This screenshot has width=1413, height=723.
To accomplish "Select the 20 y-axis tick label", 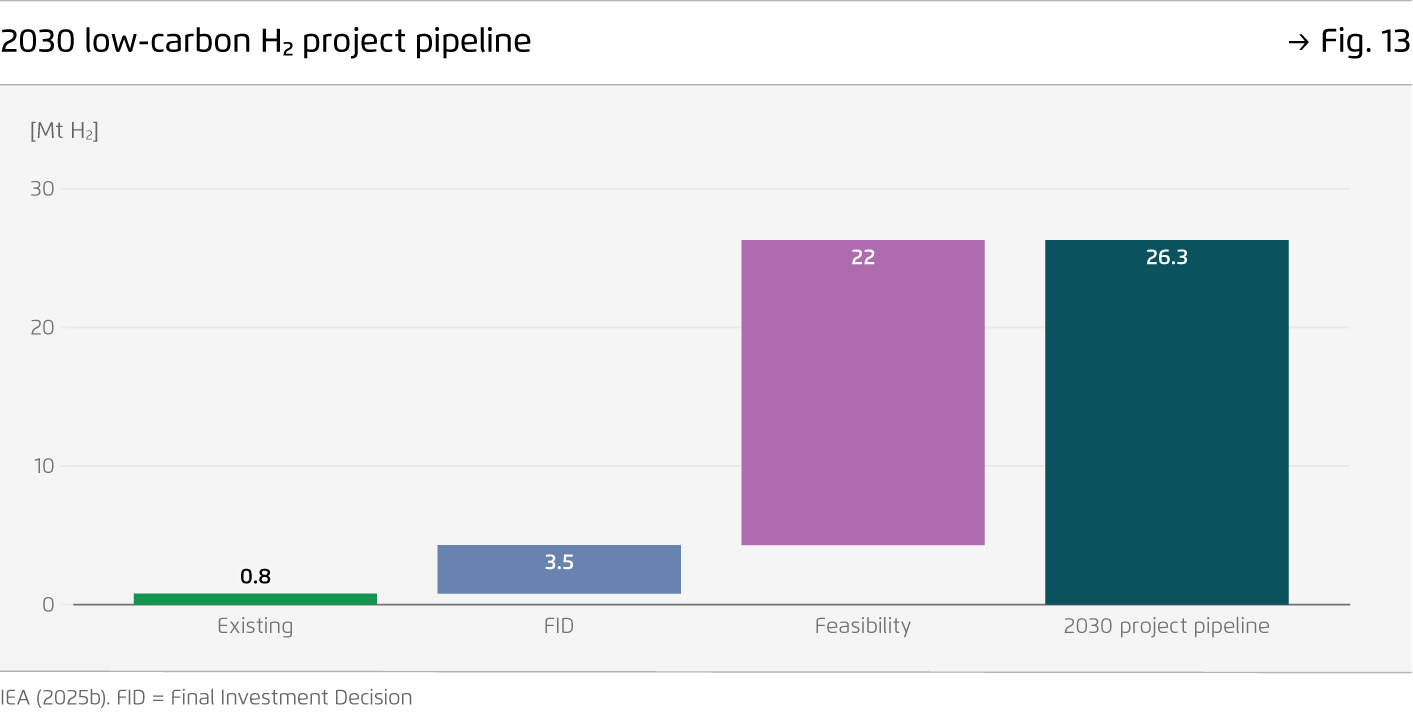I will 42,327.
